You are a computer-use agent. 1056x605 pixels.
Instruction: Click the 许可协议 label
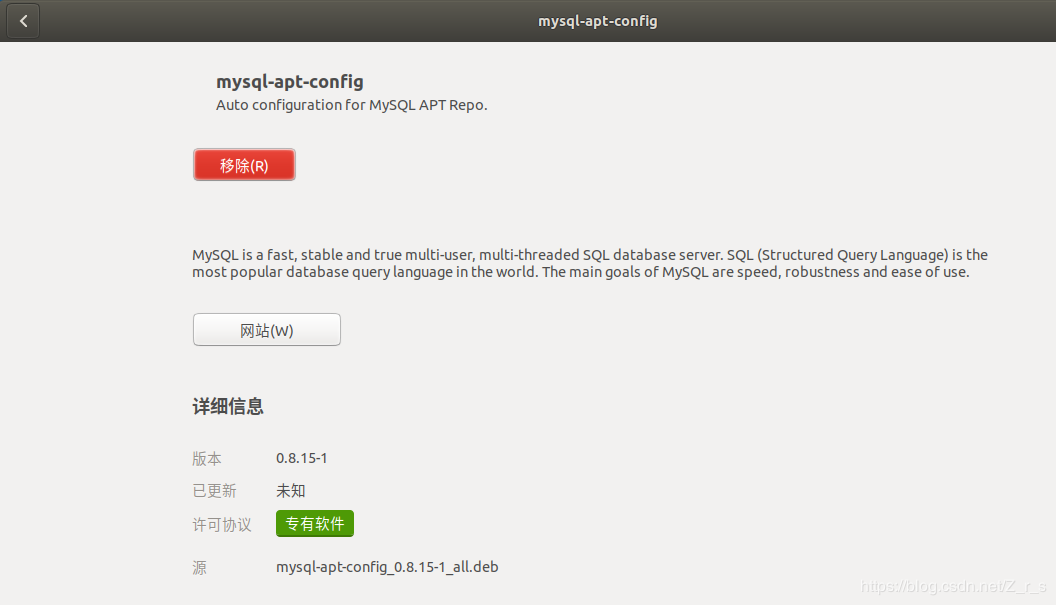point(222,525)
